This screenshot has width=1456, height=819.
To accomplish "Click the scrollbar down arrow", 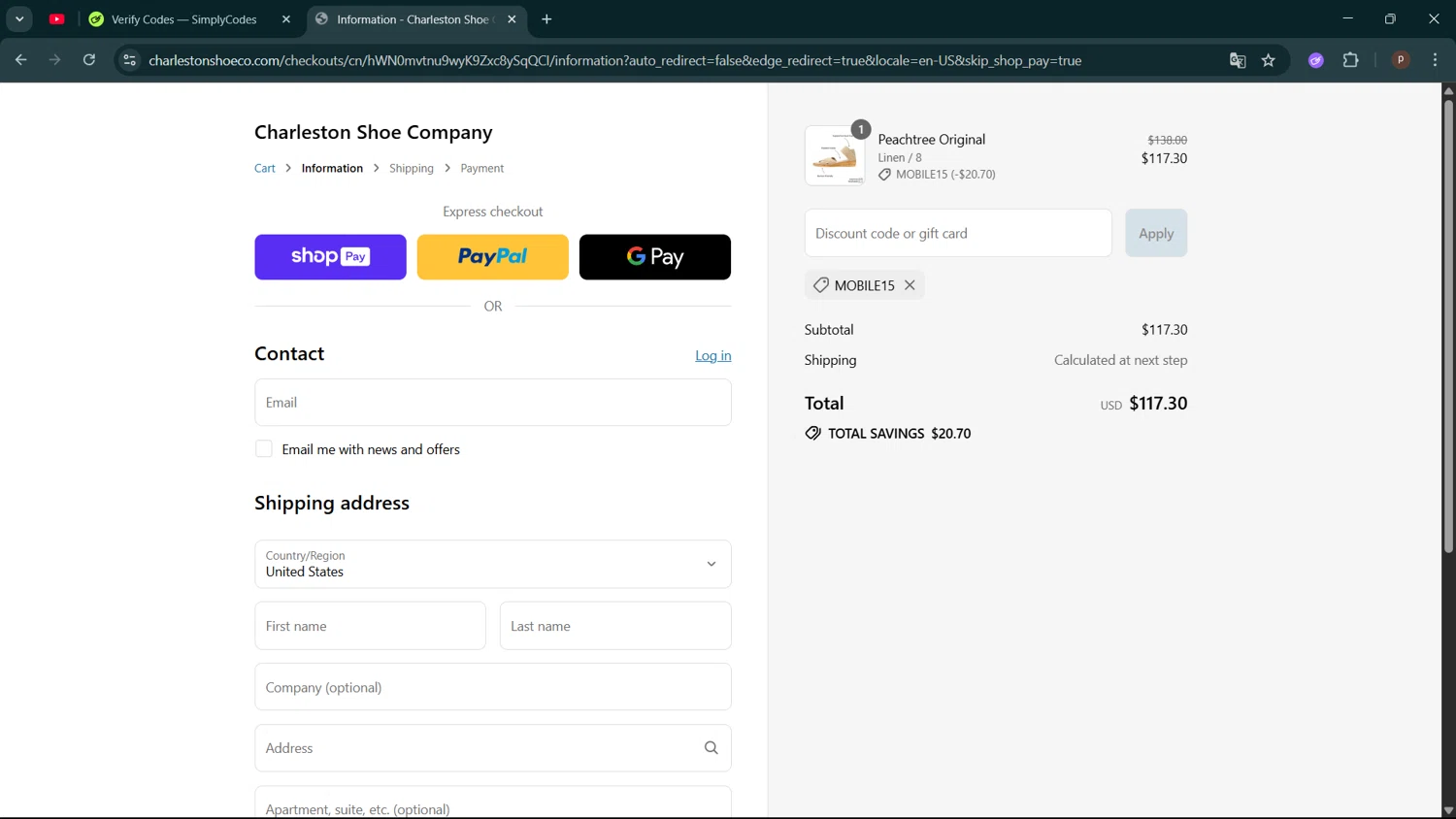I will 1448,810.
